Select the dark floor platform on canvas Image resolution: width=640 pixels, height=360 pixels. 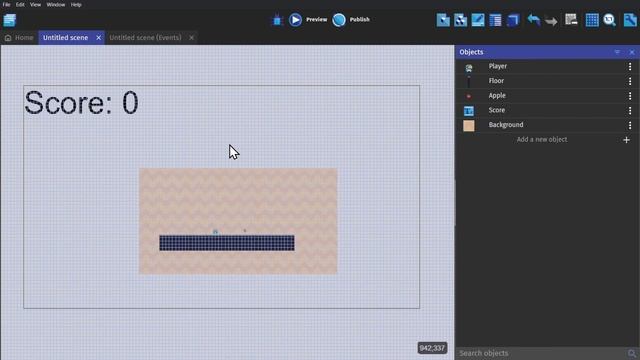point(227,243)
